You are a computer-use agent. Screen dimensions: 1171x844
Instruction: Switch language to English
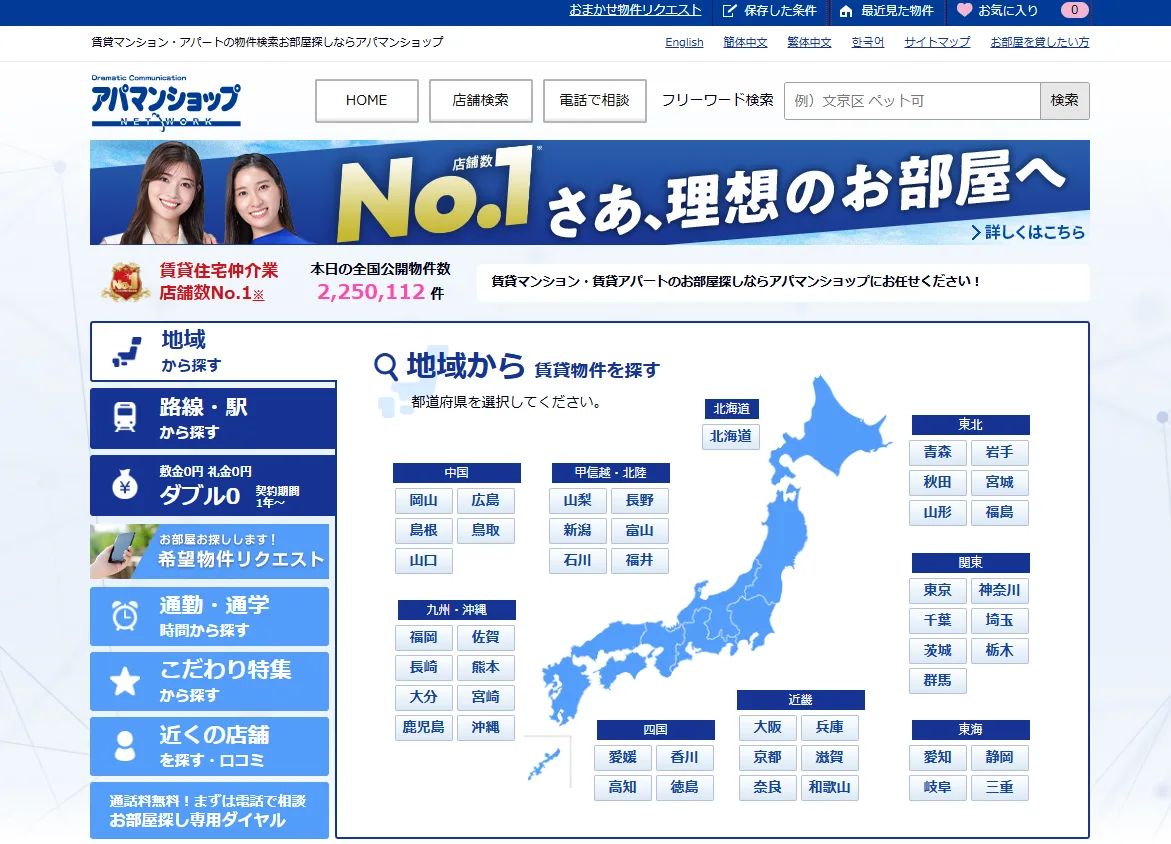[x=684, y=43]
